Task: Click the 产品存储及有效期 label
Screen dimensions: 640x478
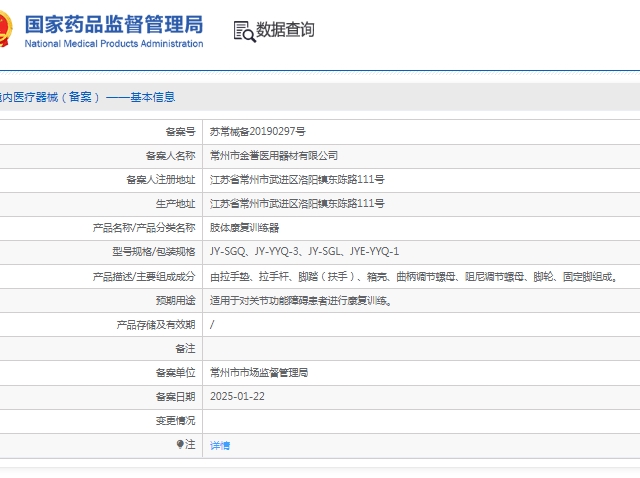Action: pyautogui.click(x=156, y=325)
